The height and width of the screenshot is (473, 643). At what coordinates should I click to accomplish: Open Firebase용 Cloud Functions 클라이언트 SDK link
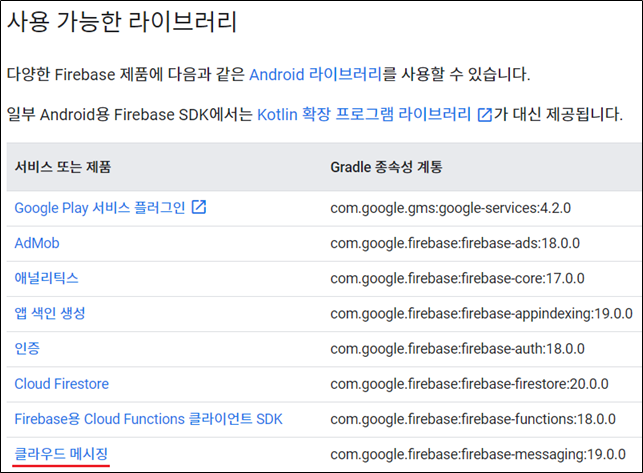148,419
